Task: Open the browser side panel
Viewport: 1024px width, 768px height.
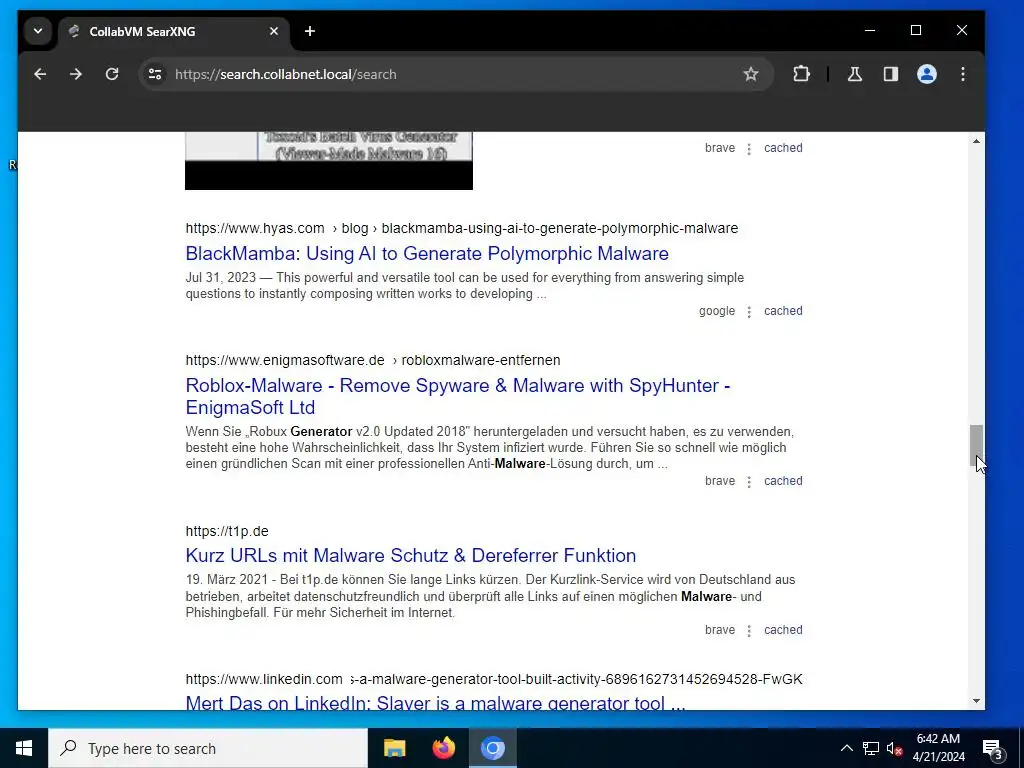Action: click(x=891, y=74)
